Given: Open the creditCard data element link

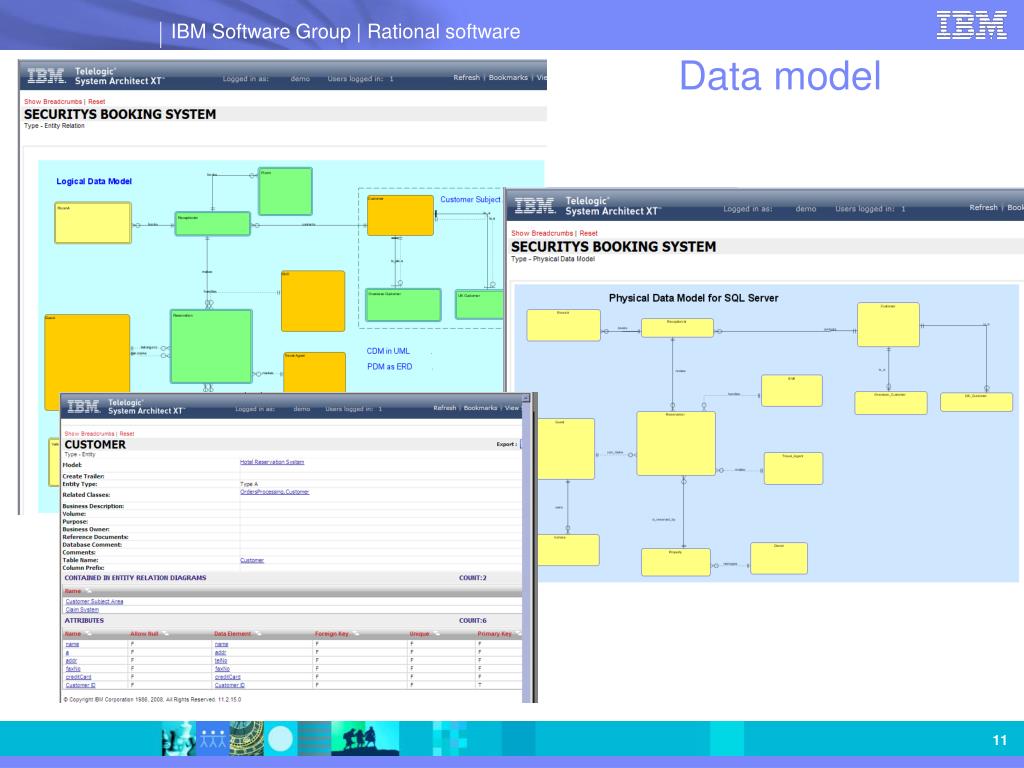Looking at the screenshot, I should tap(227, 677).
